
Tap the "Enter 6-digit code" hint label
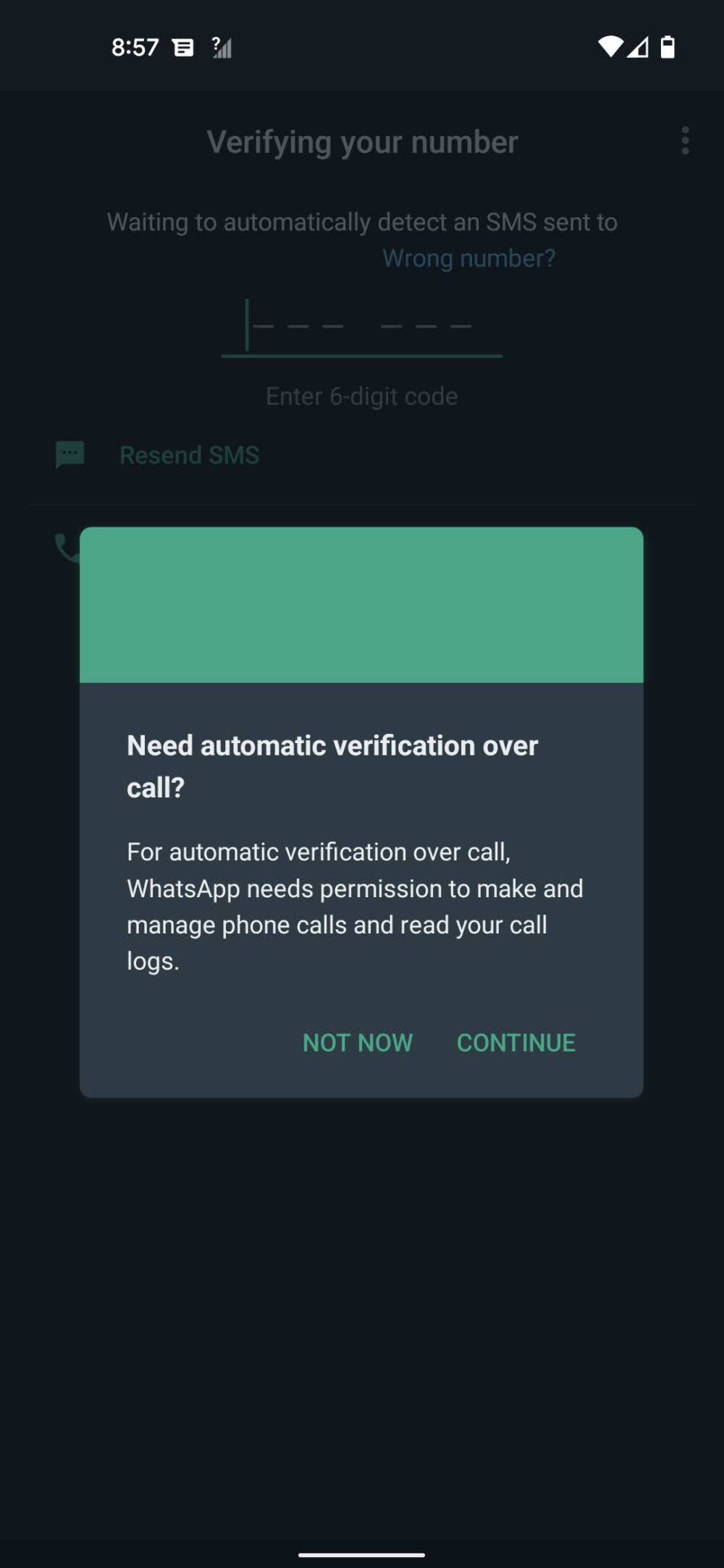point(362,397)
